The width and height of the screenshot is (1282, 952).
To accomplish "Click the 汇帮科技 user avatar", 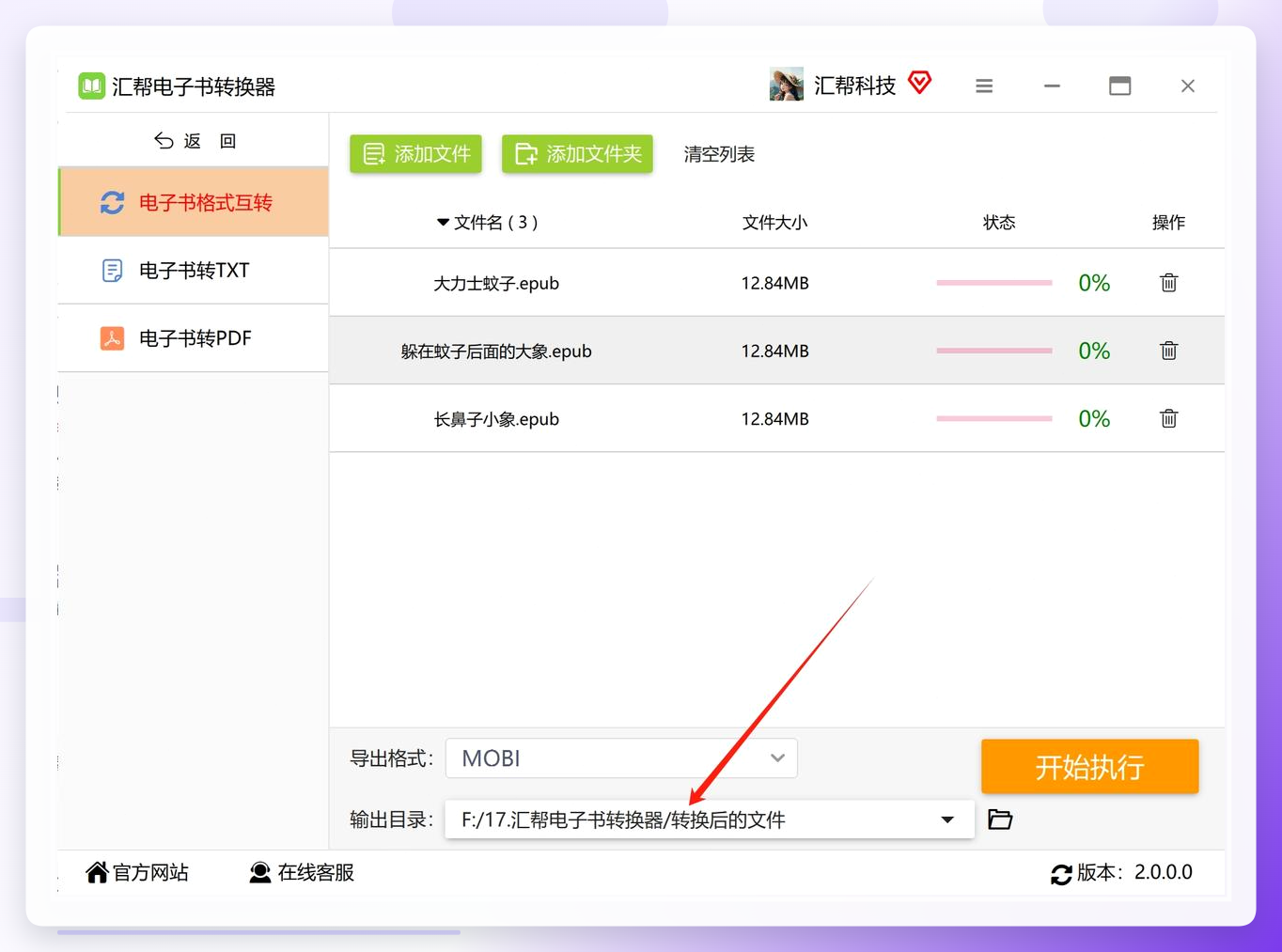I will [x=786, y=85].
